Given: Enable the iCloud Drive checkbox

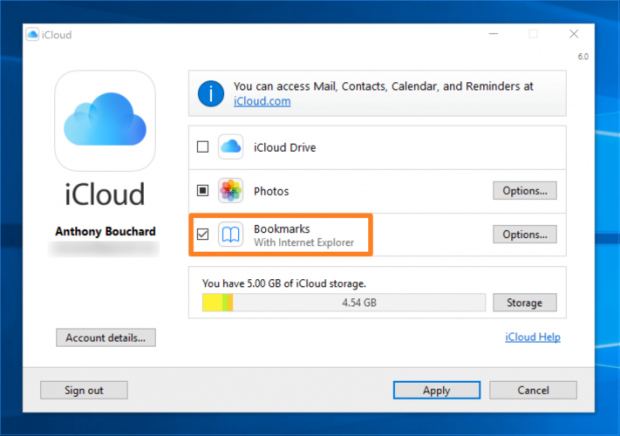Looking at the screenshot, I should (x=203, y=147).
